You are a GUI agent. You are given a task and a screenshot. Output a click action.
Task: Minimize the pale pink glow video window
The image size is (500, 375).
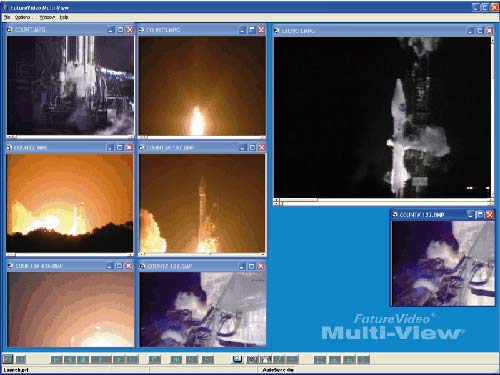click(110, 266)
